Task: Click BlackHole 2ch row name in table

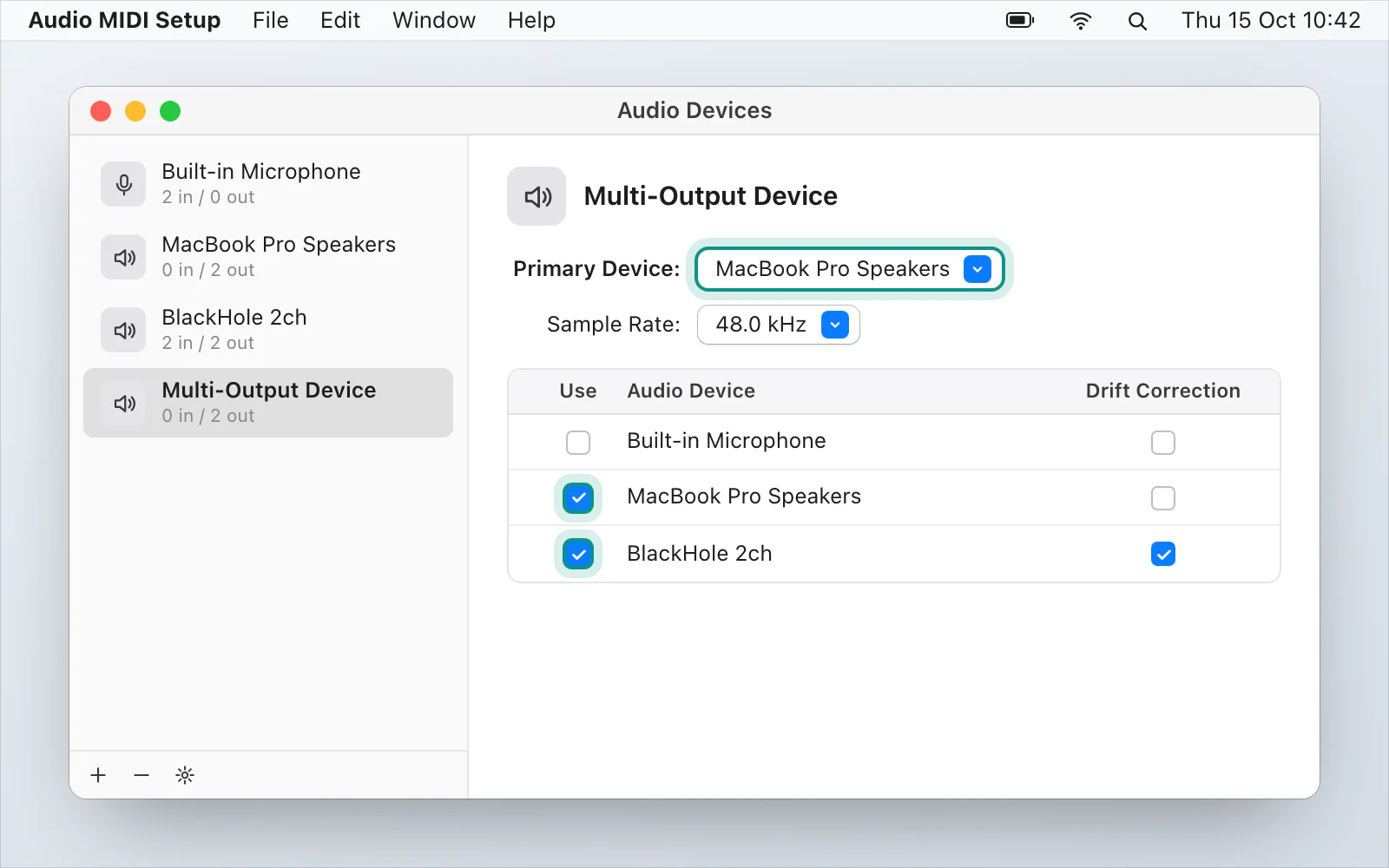Action: [700, 554]
